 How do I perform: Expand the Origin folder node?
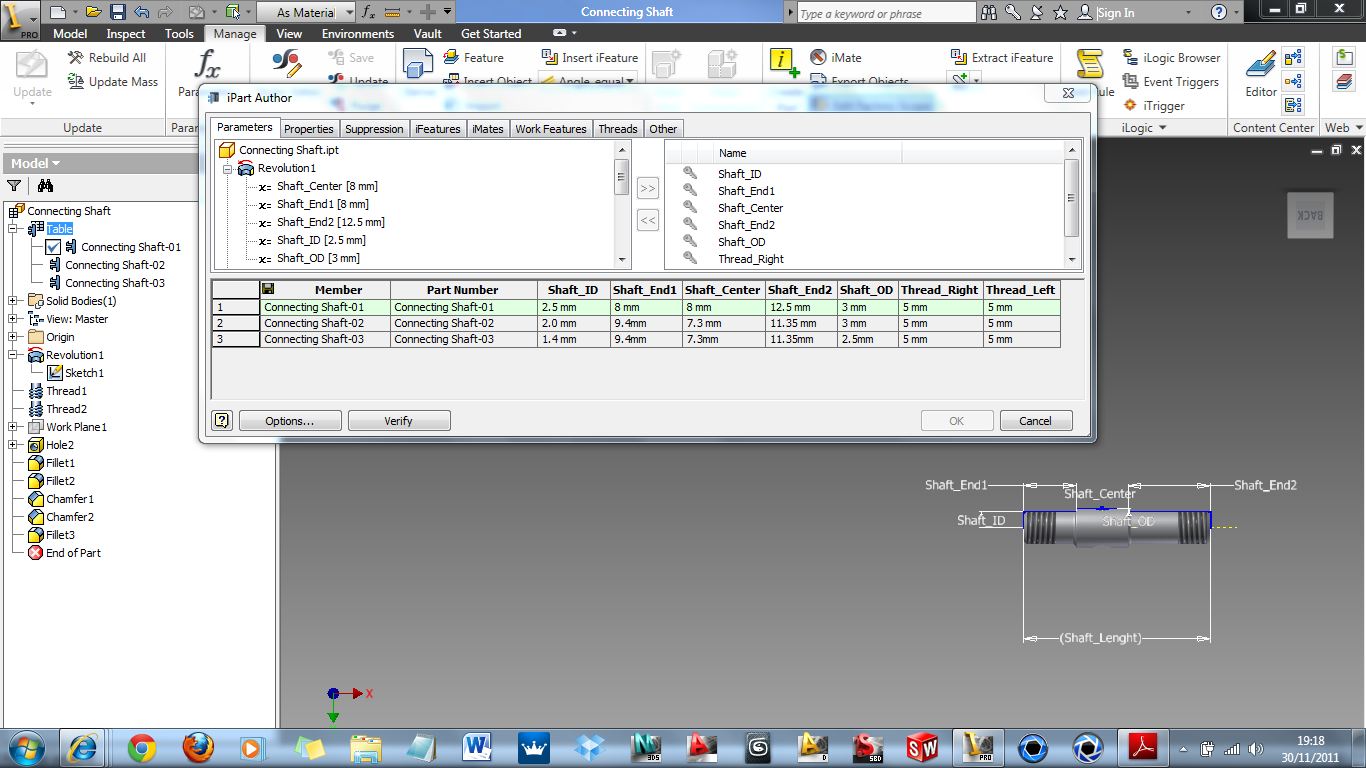click(13, 337)
